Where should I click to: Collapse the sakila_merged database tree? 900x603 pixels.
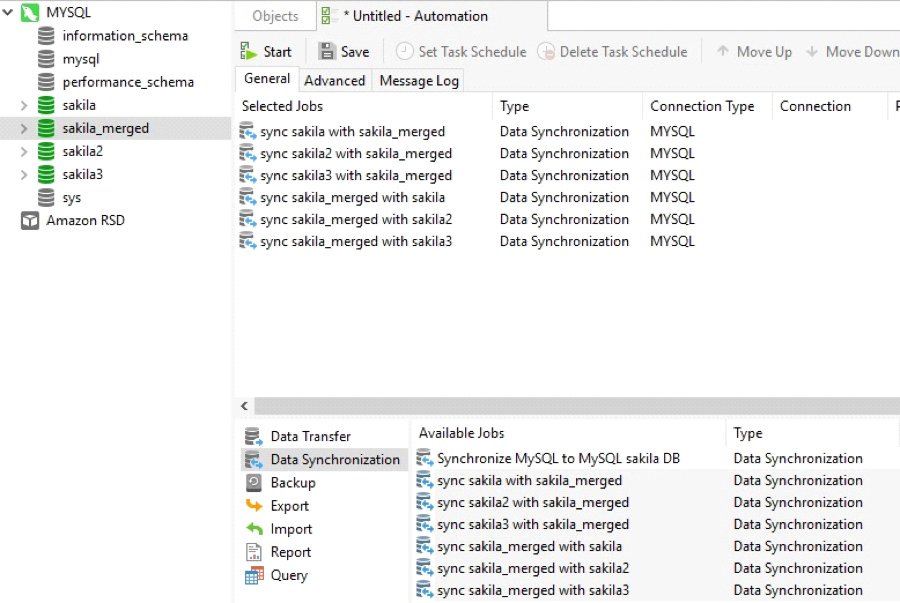[x=23, y=128]
